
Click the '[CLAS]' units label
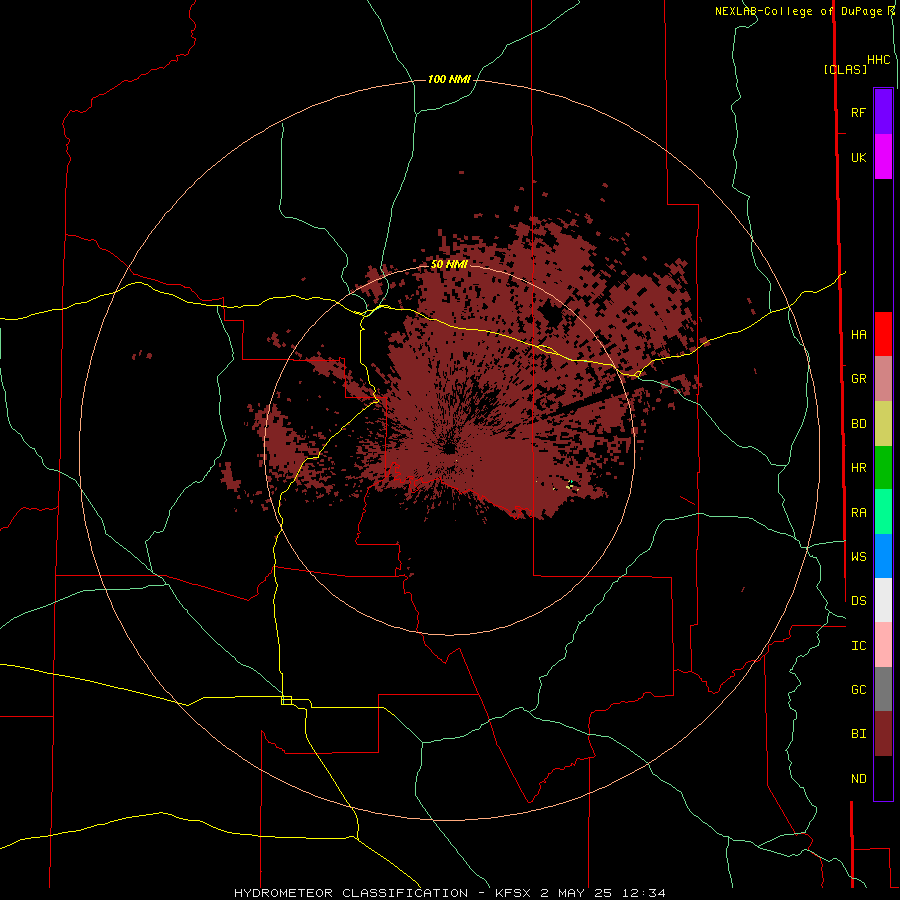click(845, 69)
